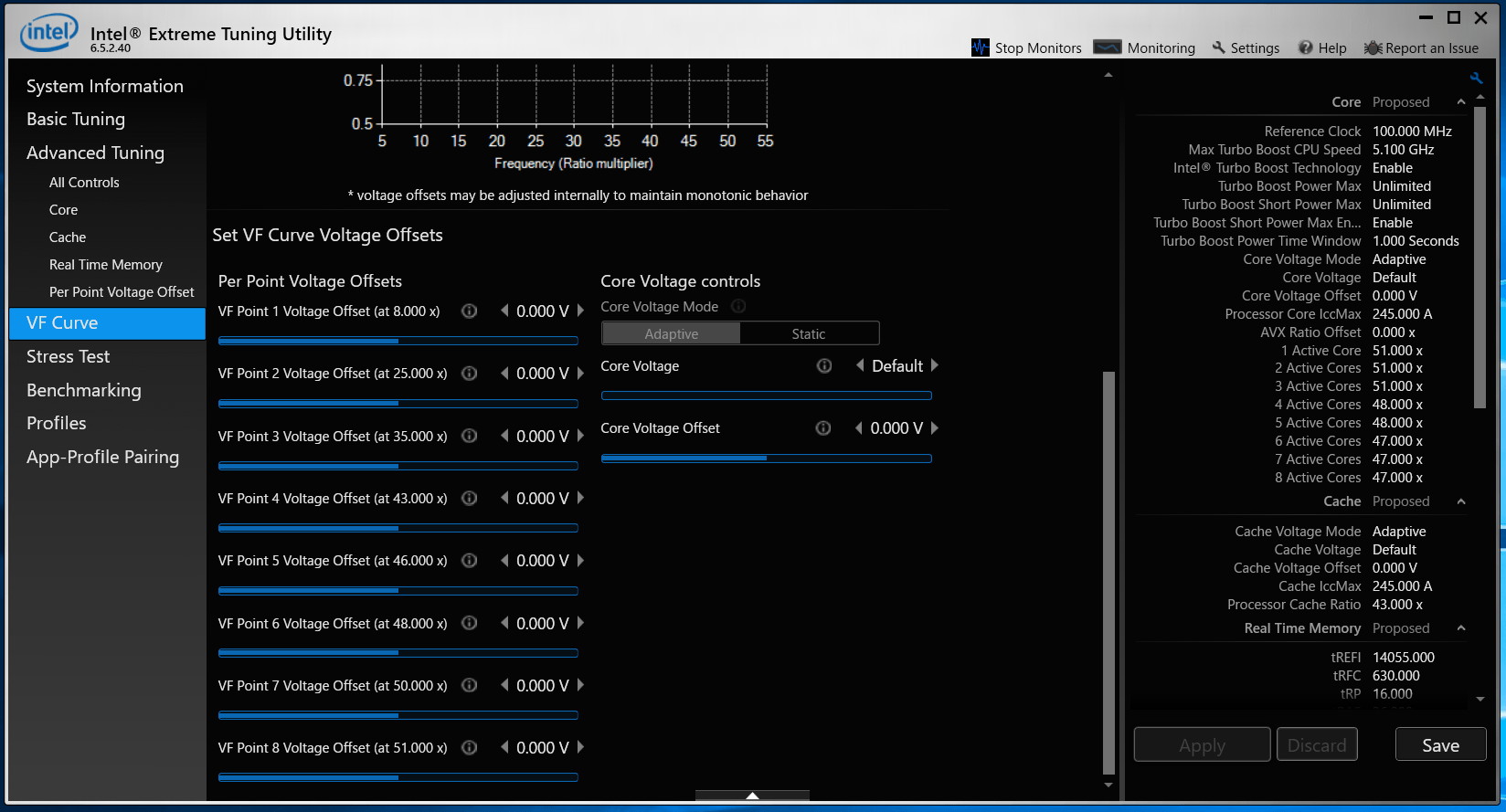Click the Monitoring graph icon

(1108, 47)
